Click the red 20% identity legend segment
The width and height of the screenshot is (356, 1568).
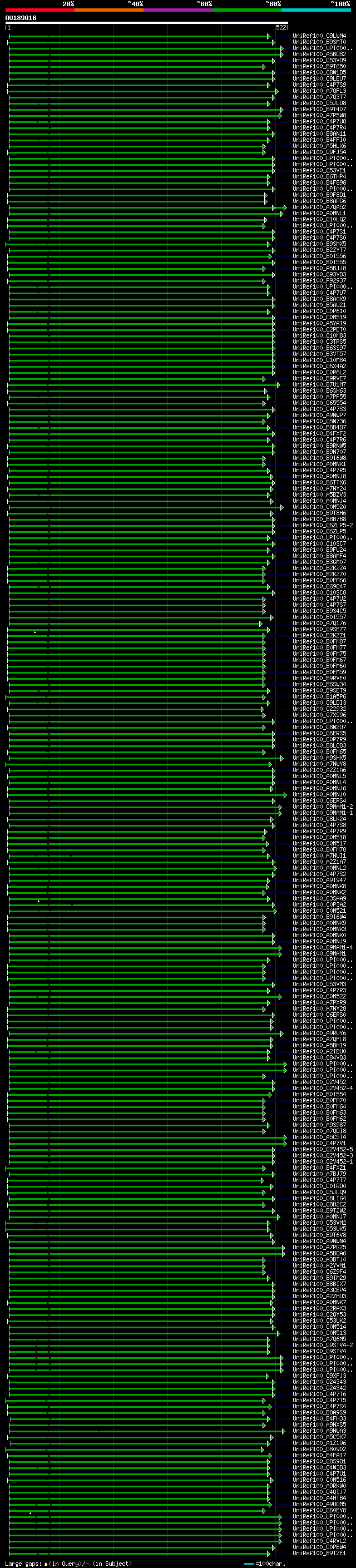[39, 11]
